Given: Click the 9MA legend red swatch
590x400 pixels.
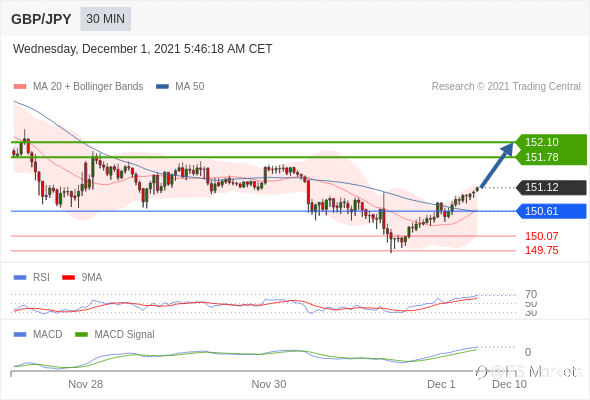Looking at the screenshot, I should pos(68,278).
